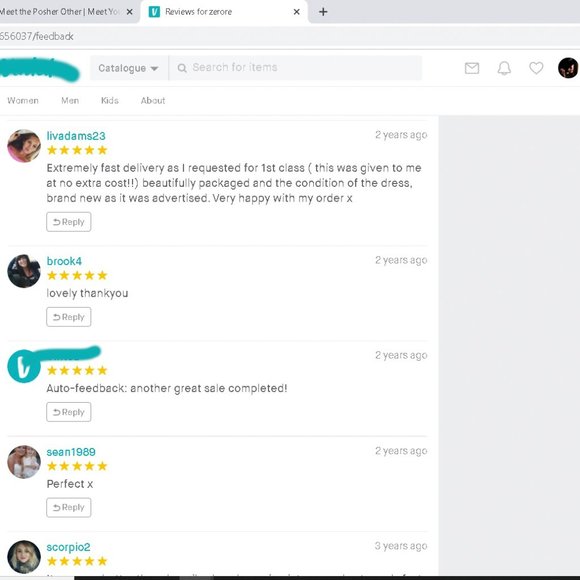Click livadams23's profile picture
580x580 pixels.
[24, 146]
